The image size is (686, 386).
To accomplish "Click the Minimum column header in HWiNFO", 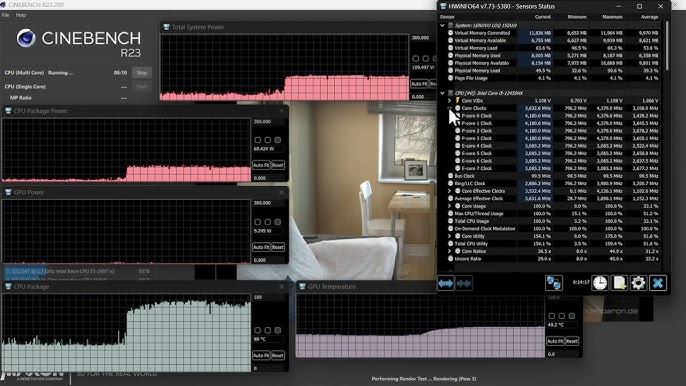I will (x=577, y=17).
